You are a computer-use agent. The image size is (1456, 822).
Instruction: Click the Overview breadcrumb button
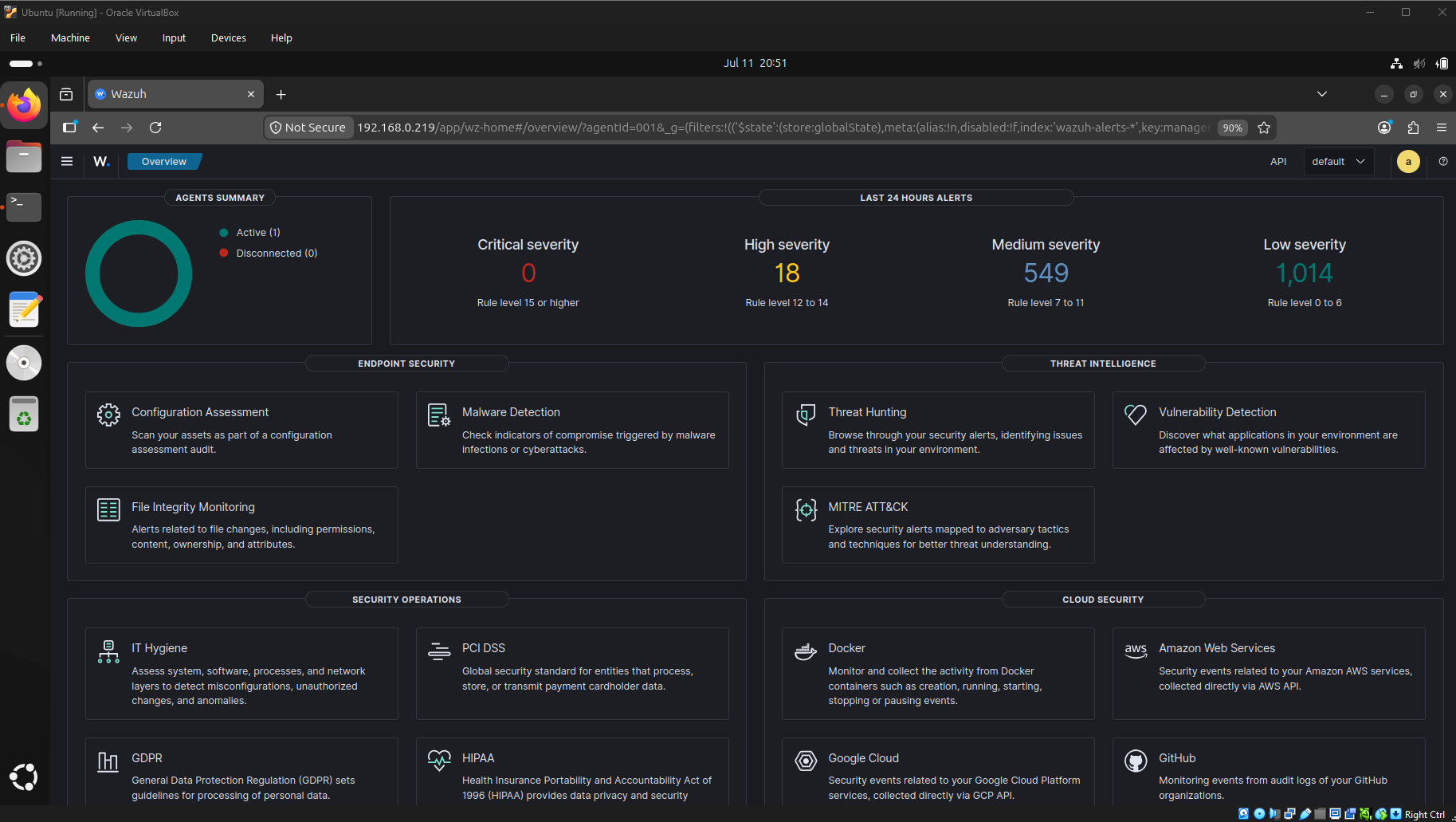point(164,161)
